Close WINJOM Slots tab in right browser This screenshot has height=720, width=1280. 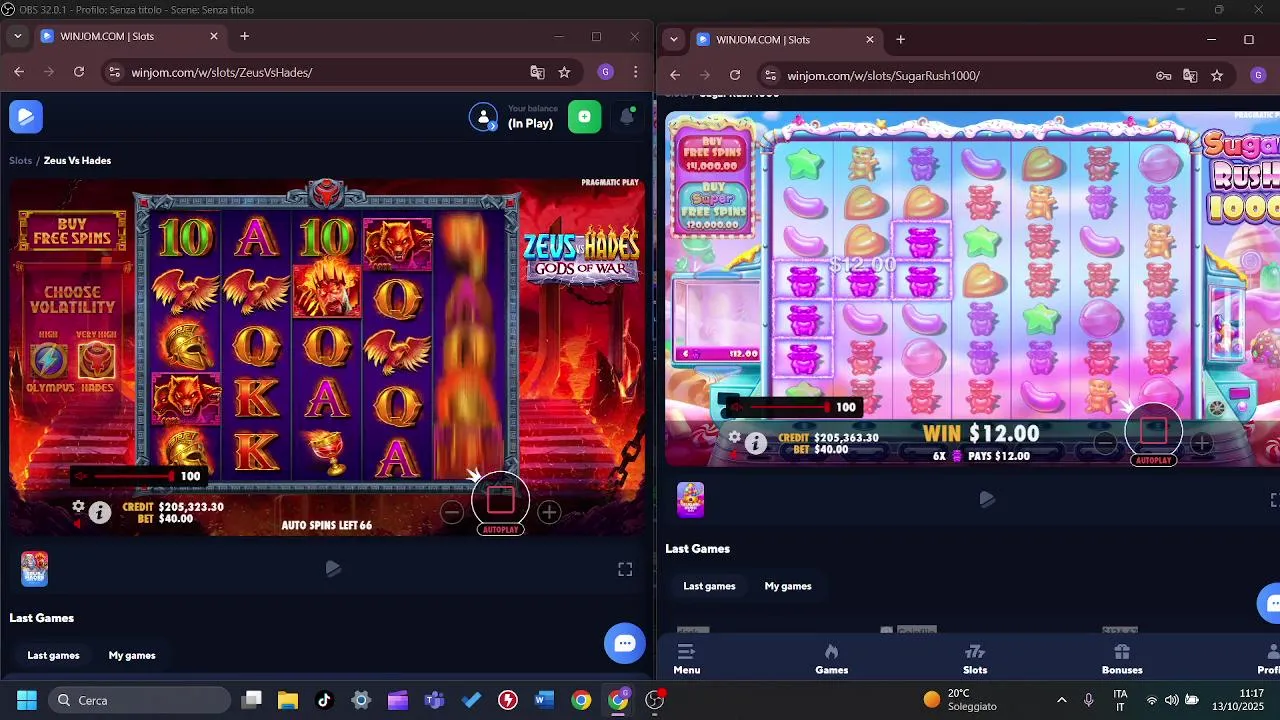click(870, 40)
